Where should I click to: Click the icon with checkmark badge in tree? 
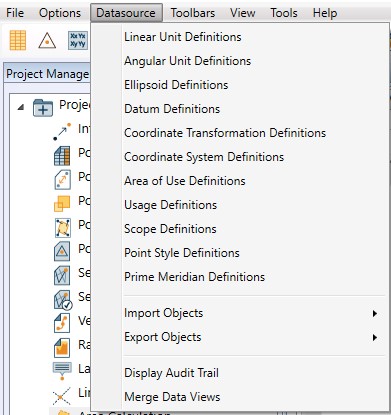tap(63, 300)
